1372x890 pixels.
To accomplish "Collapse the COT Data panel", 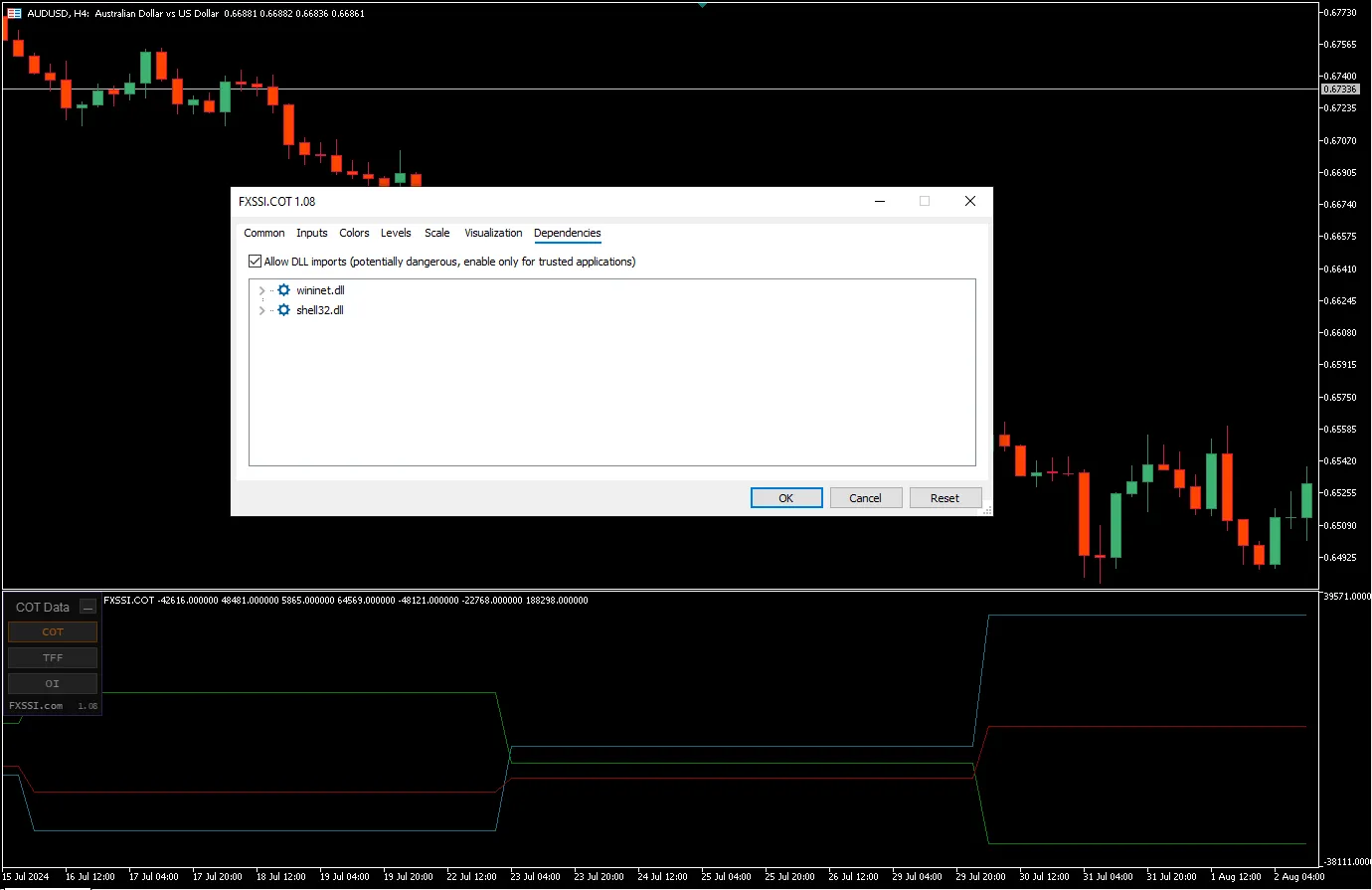I will (x=87, y=608).
